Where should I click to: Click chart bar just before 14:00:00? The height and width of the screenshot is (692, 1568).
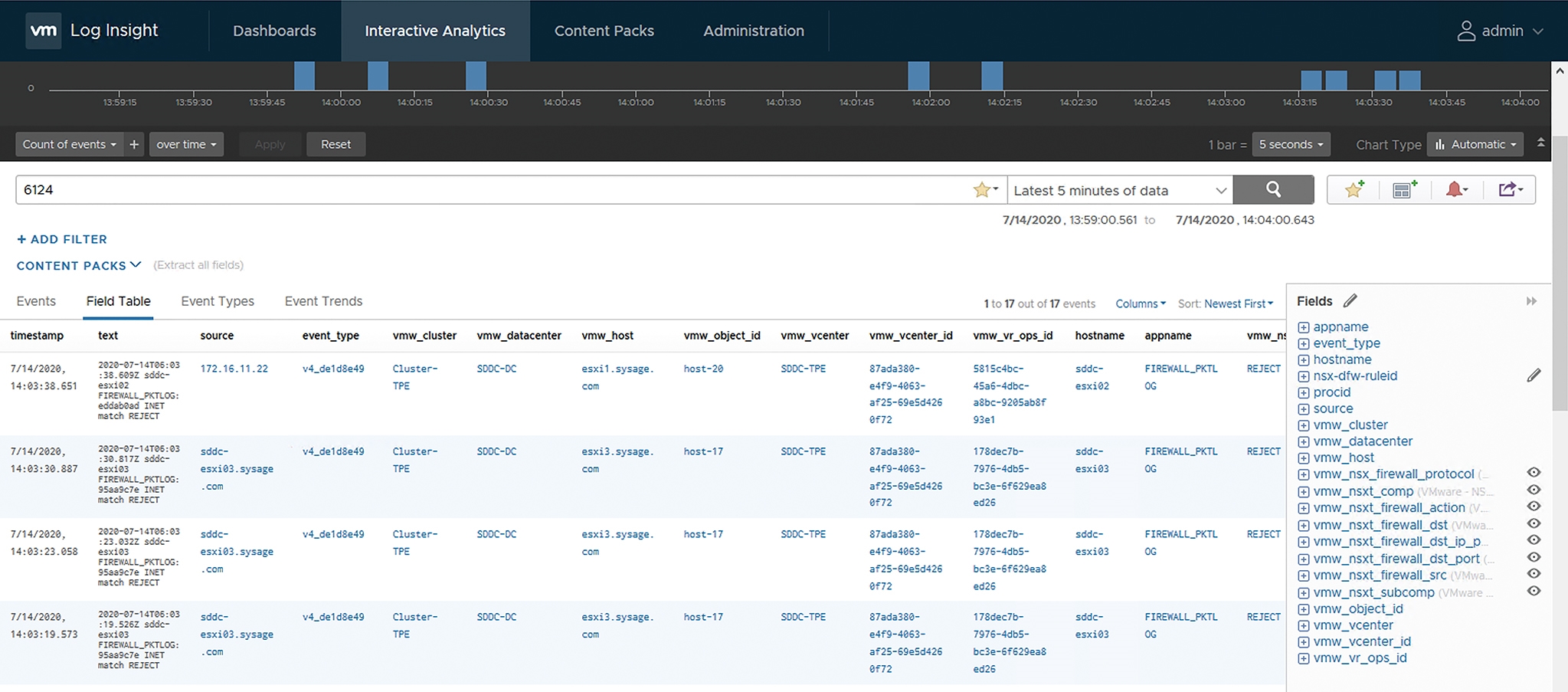305,76
